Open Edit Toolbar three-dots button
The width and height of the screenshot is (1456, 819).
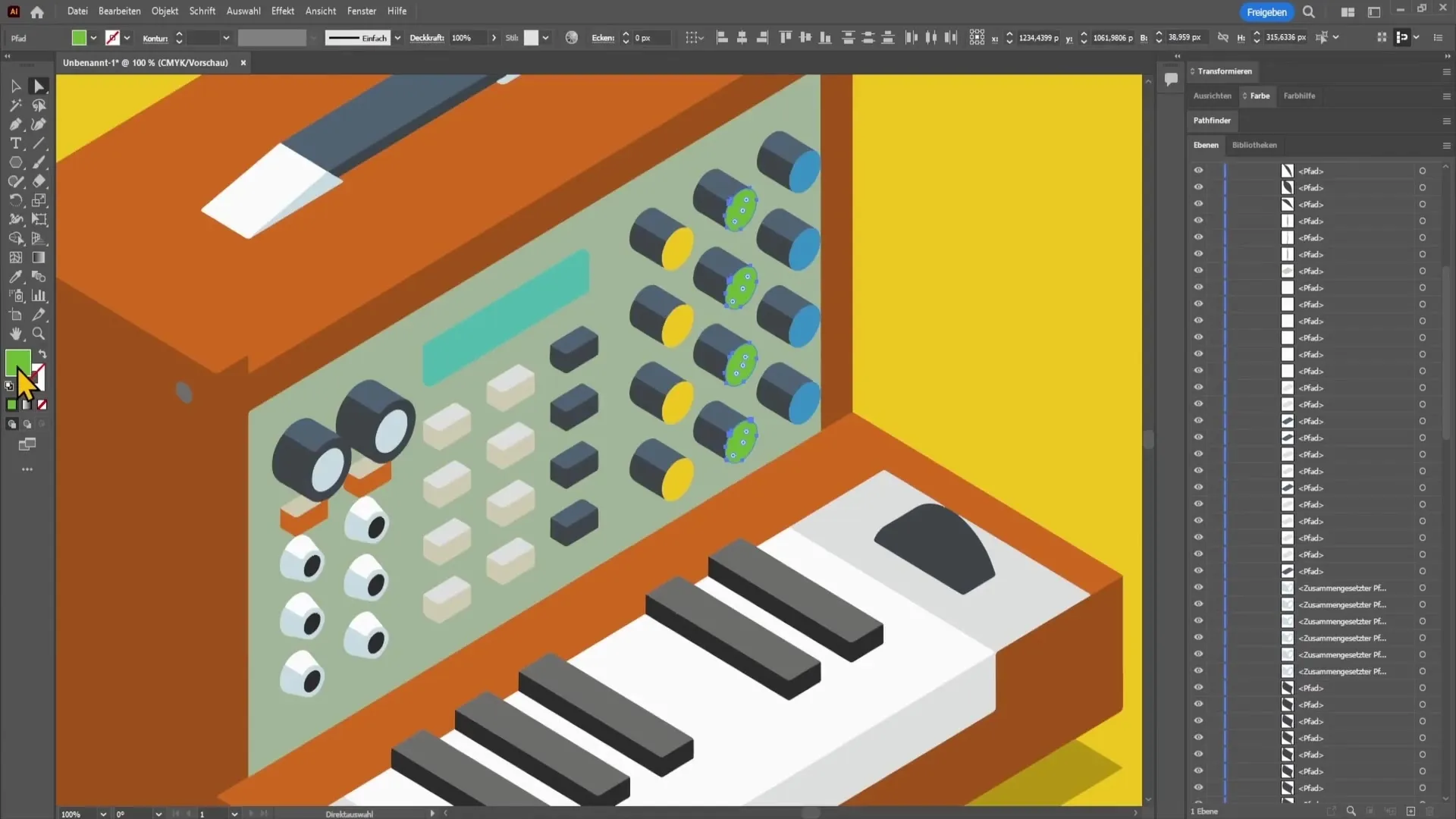pos(27,469)
